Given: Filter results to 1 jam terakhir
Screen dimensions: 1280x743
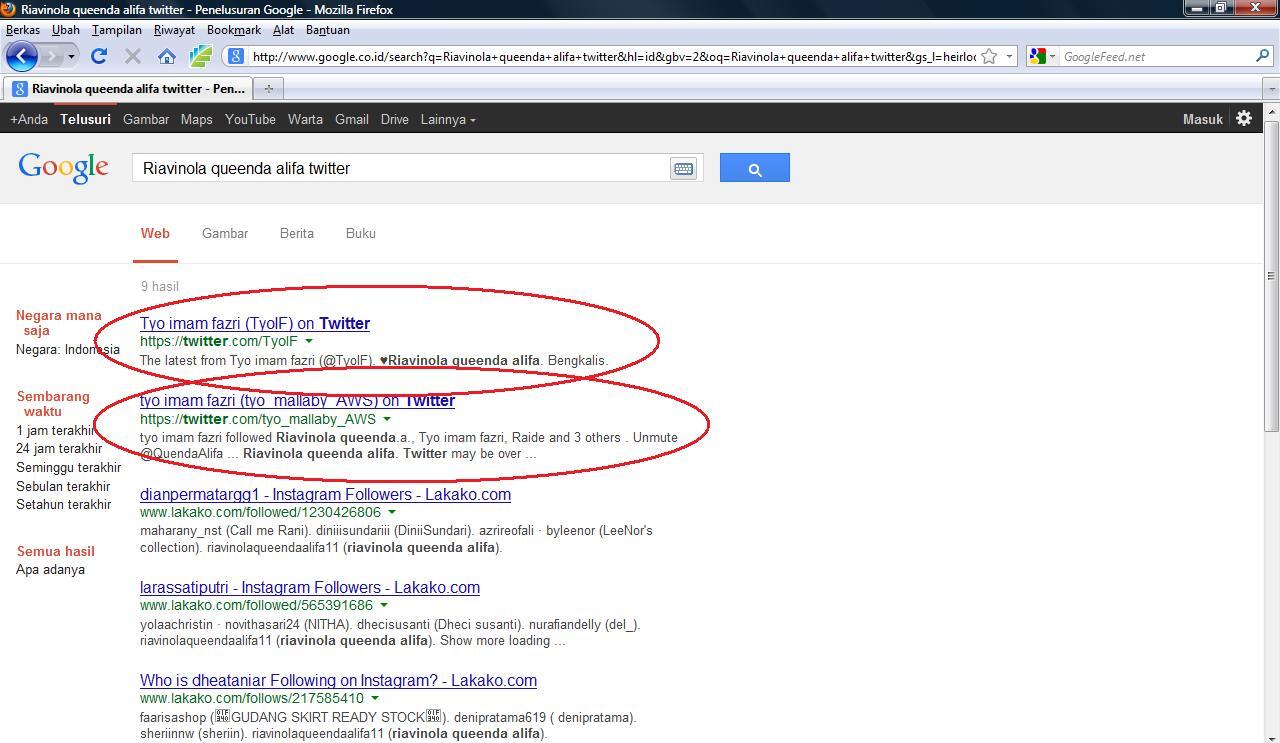Looking at the screenshot, I should [54, 430].
